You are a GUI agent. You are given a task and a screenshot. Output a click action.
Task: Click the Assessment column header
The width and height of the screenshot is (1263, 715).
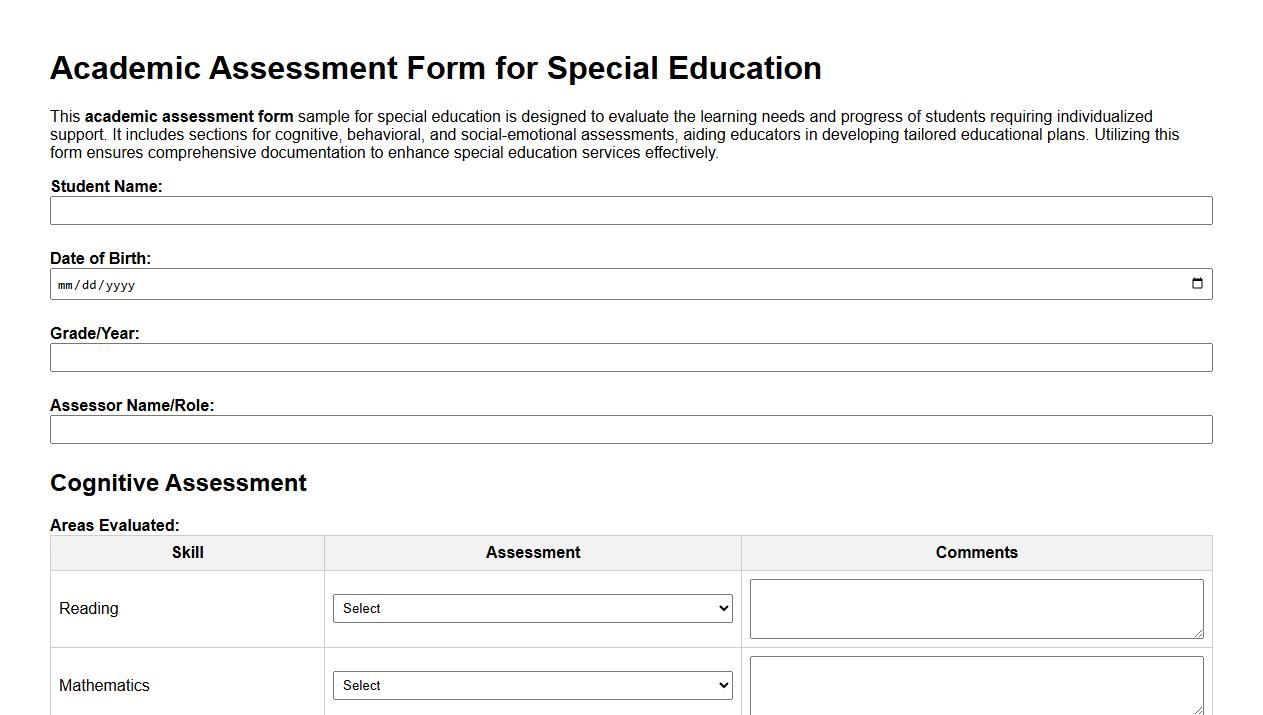533,552
